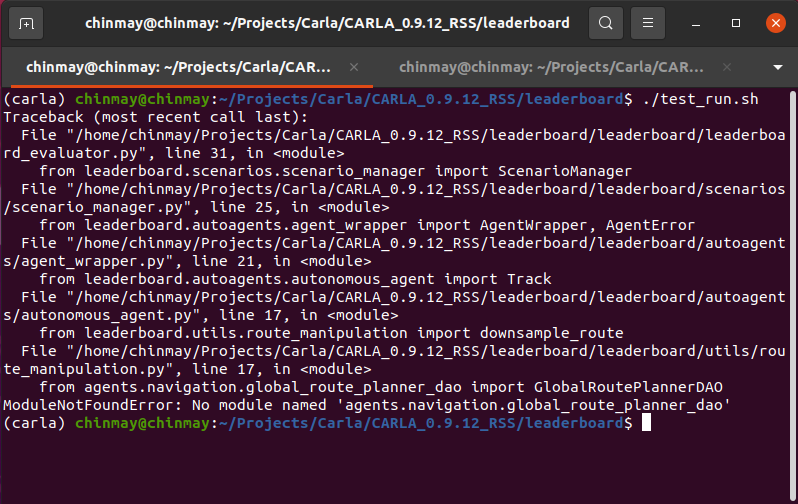798x504 pixels.
Task: Close the first terminal tab
Action: click(354, 67)
